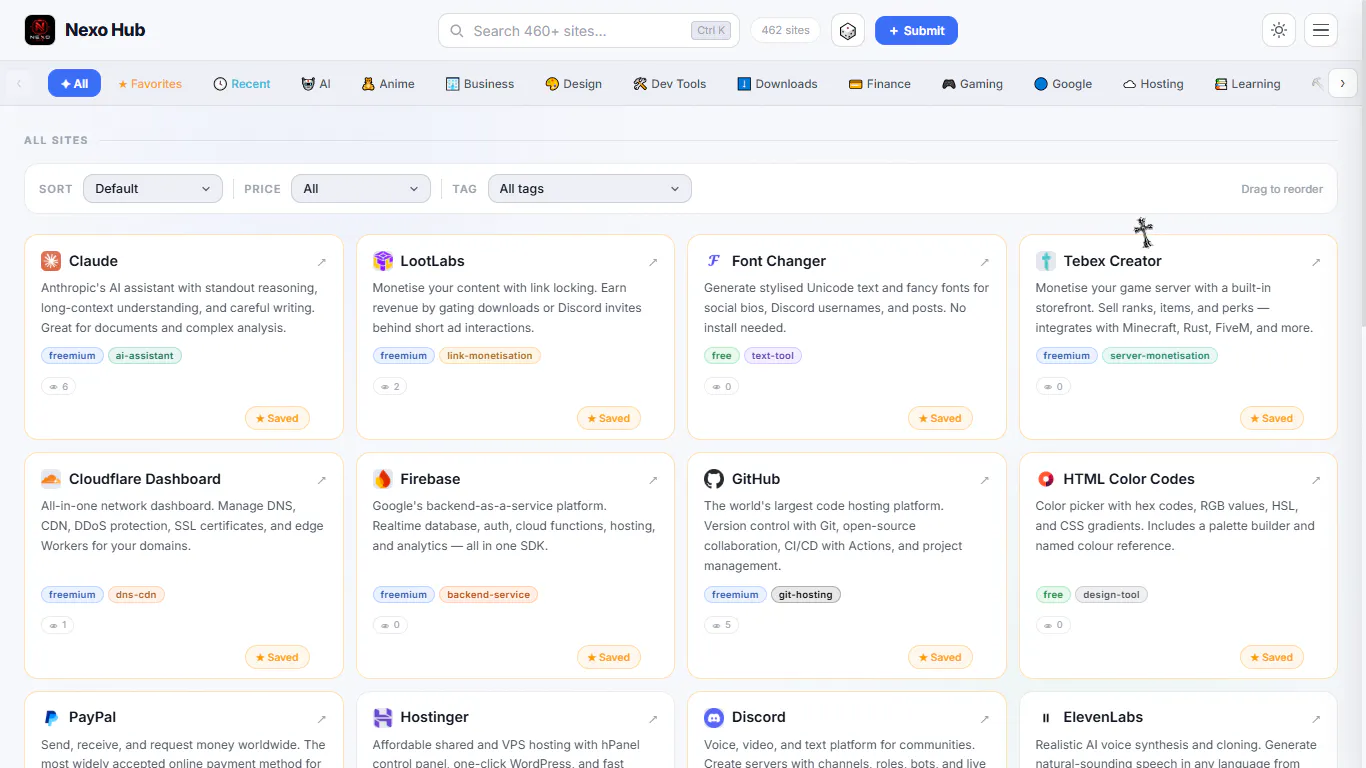Filter by the design-tool tag
1366x768 pixels.
pos(1111,595)
